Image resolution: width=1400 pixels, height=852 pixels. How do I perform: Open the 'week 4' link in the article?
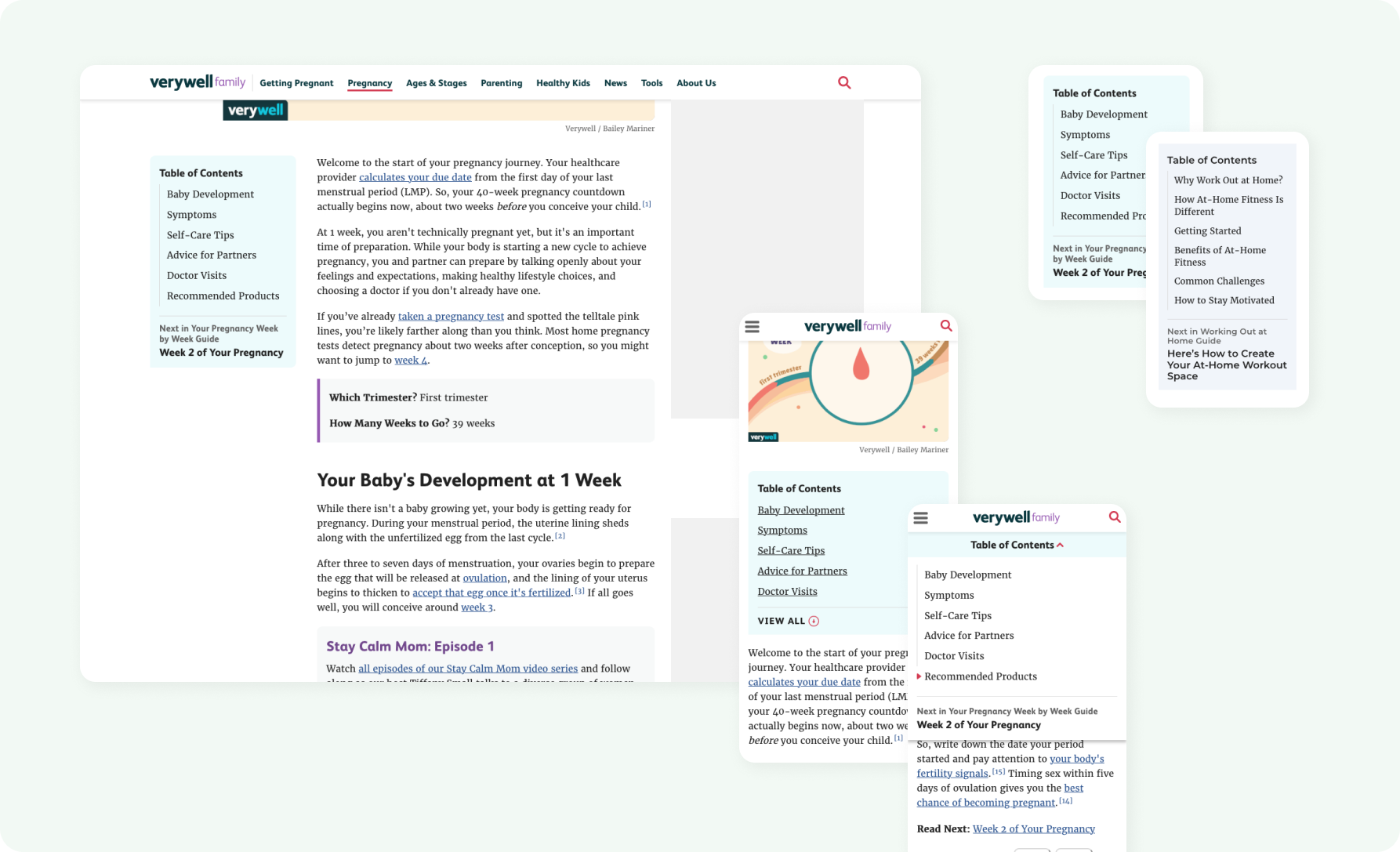pos(411,361)
